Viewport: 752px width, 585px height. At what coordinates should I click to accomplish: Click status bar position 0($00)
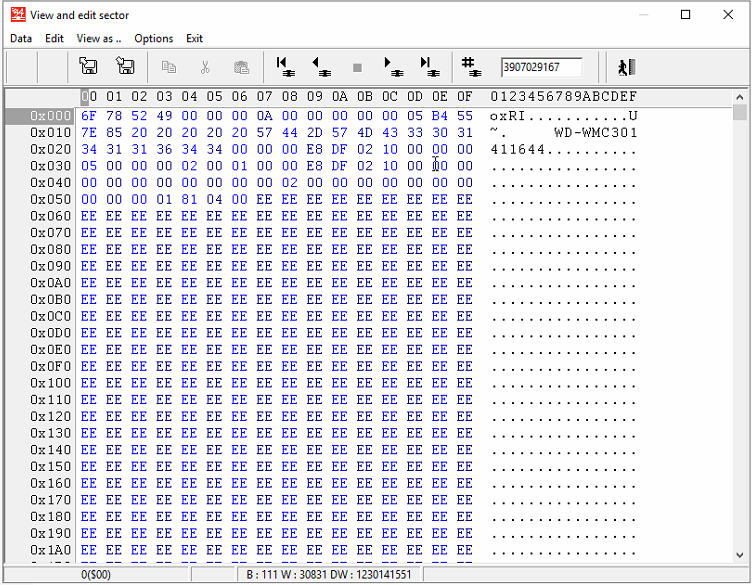click(x=96, y=574)
